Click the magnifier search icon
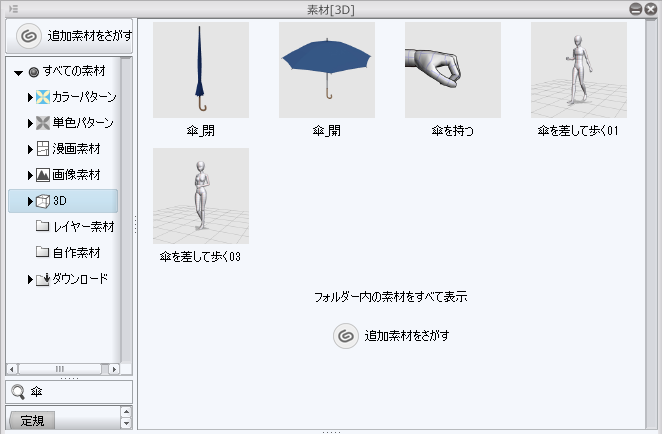This screenshot has width=662, height=434. [x=18, y=392]
